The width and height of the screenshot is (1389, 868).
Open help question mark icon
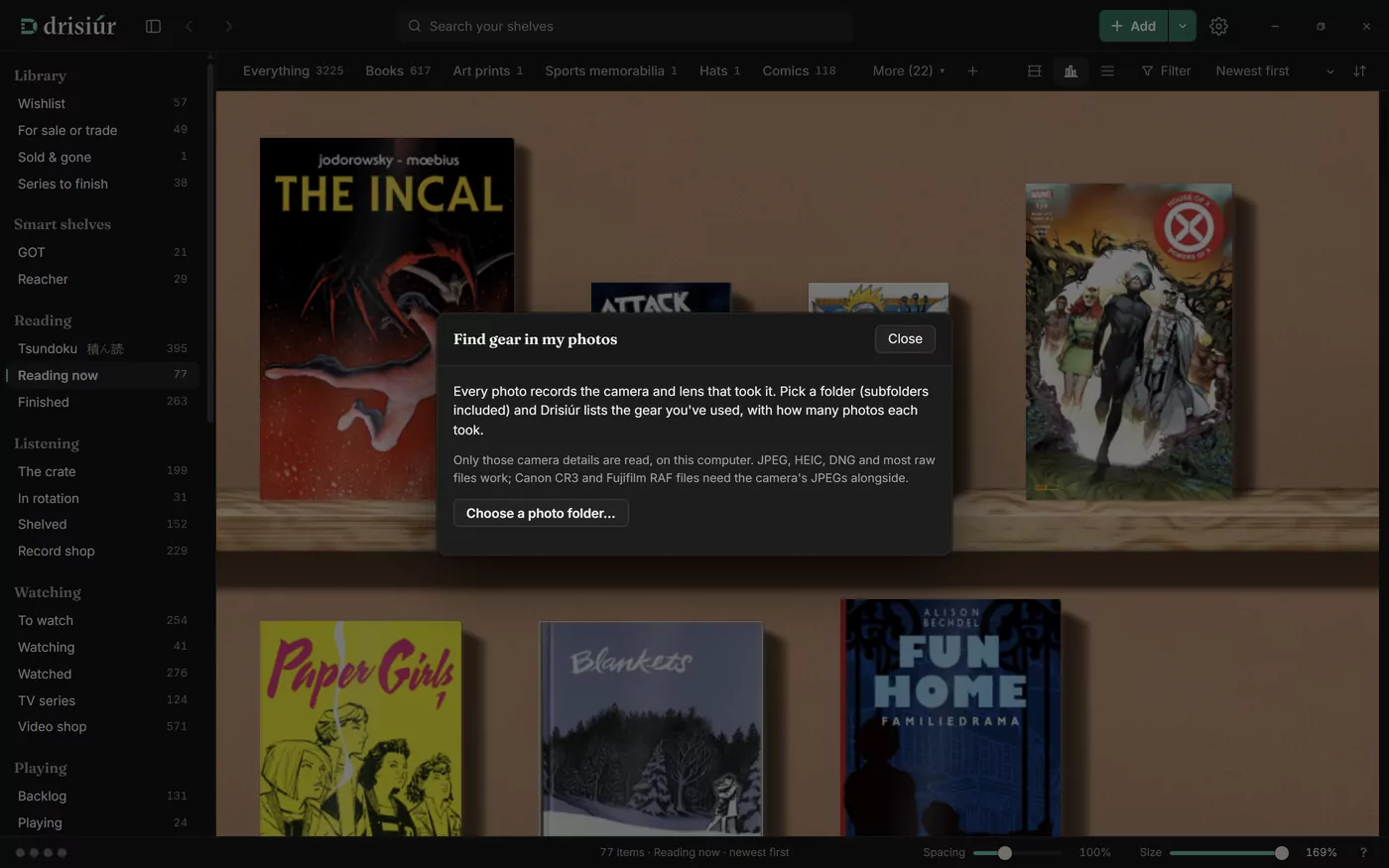click(1363, 852)
